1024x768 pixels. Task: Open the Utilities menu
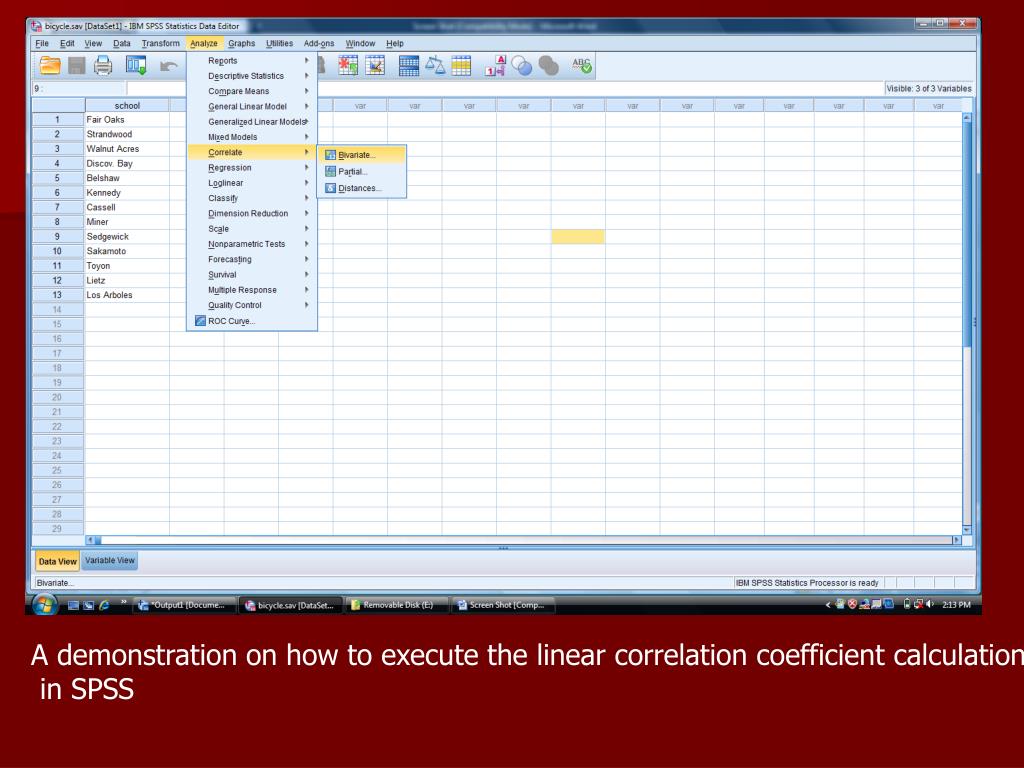point(280,43)
